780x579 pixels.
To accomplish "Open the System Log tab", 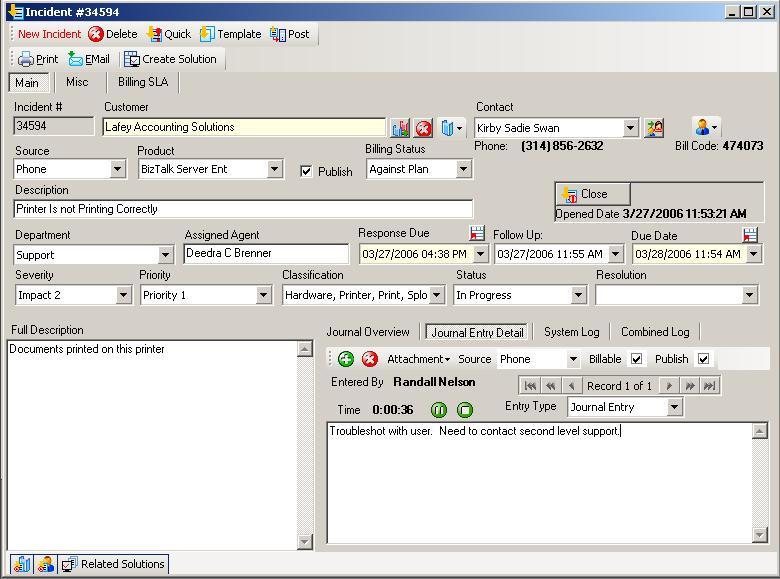I will [x=572, y=332].
